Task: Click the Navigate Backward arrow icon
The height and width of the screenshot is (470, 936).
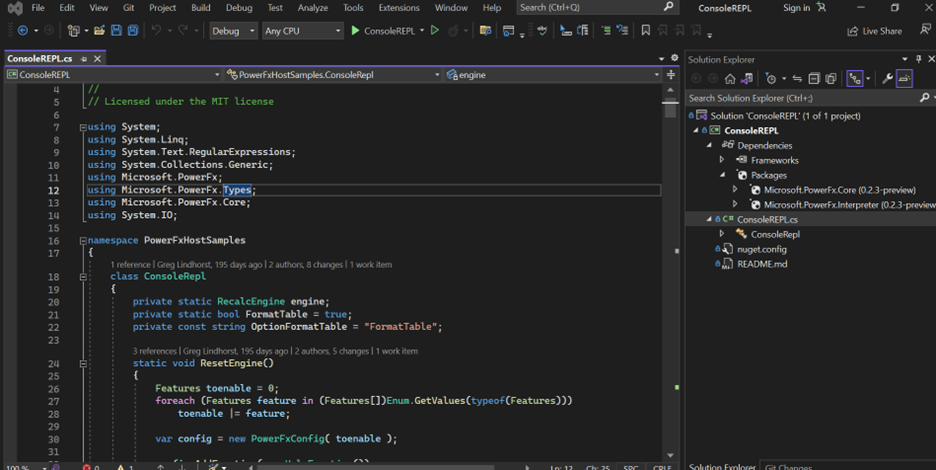Action: pos(23,30)
